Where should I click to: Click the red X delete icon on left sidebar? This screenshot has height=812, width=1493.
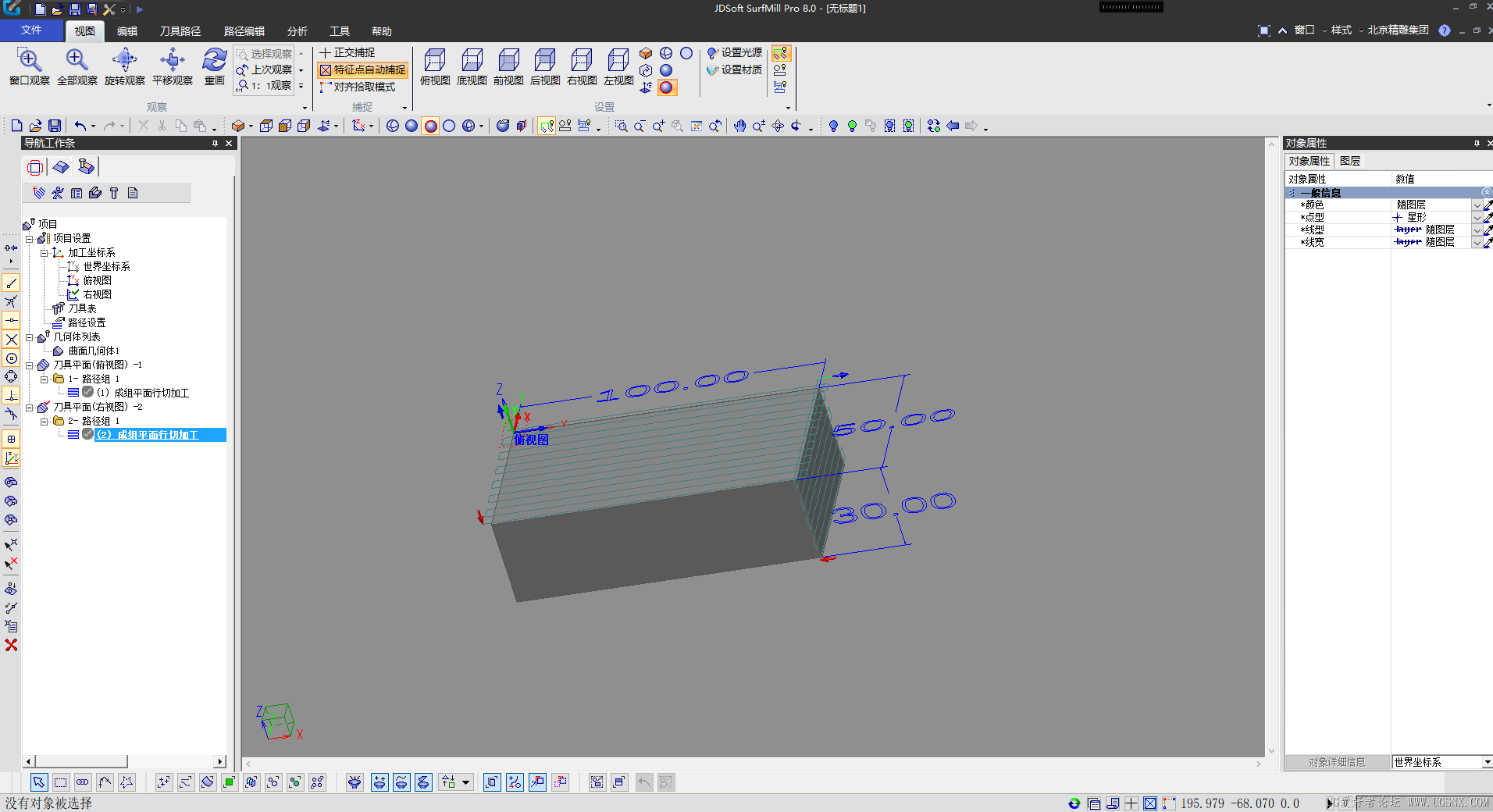click(x=11, y=645)
